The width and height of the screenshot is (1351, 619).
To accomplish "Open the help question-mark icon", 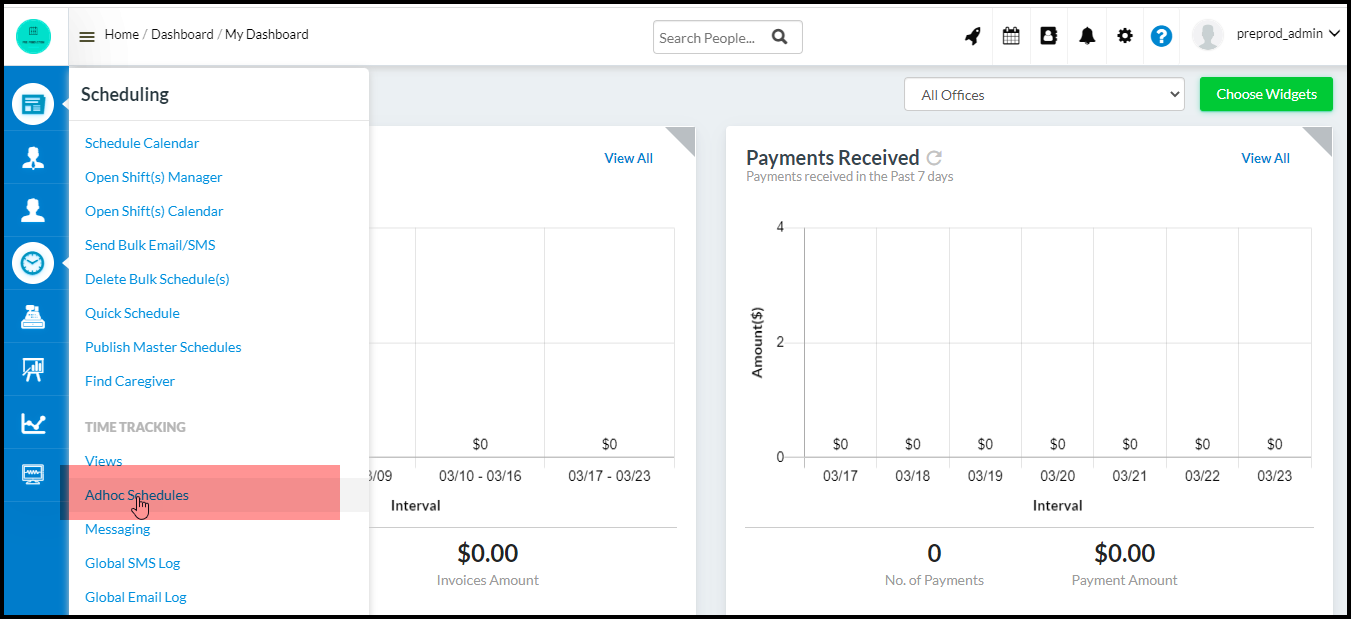I will [x=1161, y=35].
